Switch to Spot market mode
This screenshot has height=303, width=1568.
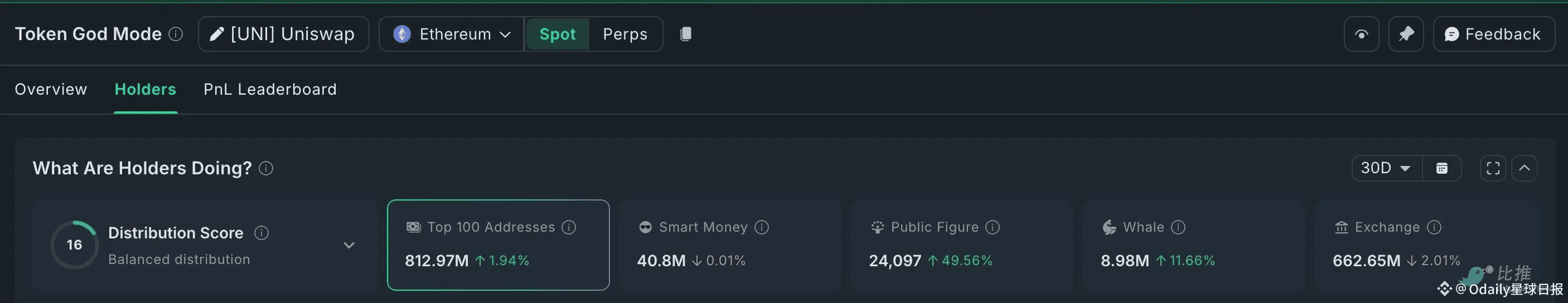pyautogui.click(x=557, y=34)
